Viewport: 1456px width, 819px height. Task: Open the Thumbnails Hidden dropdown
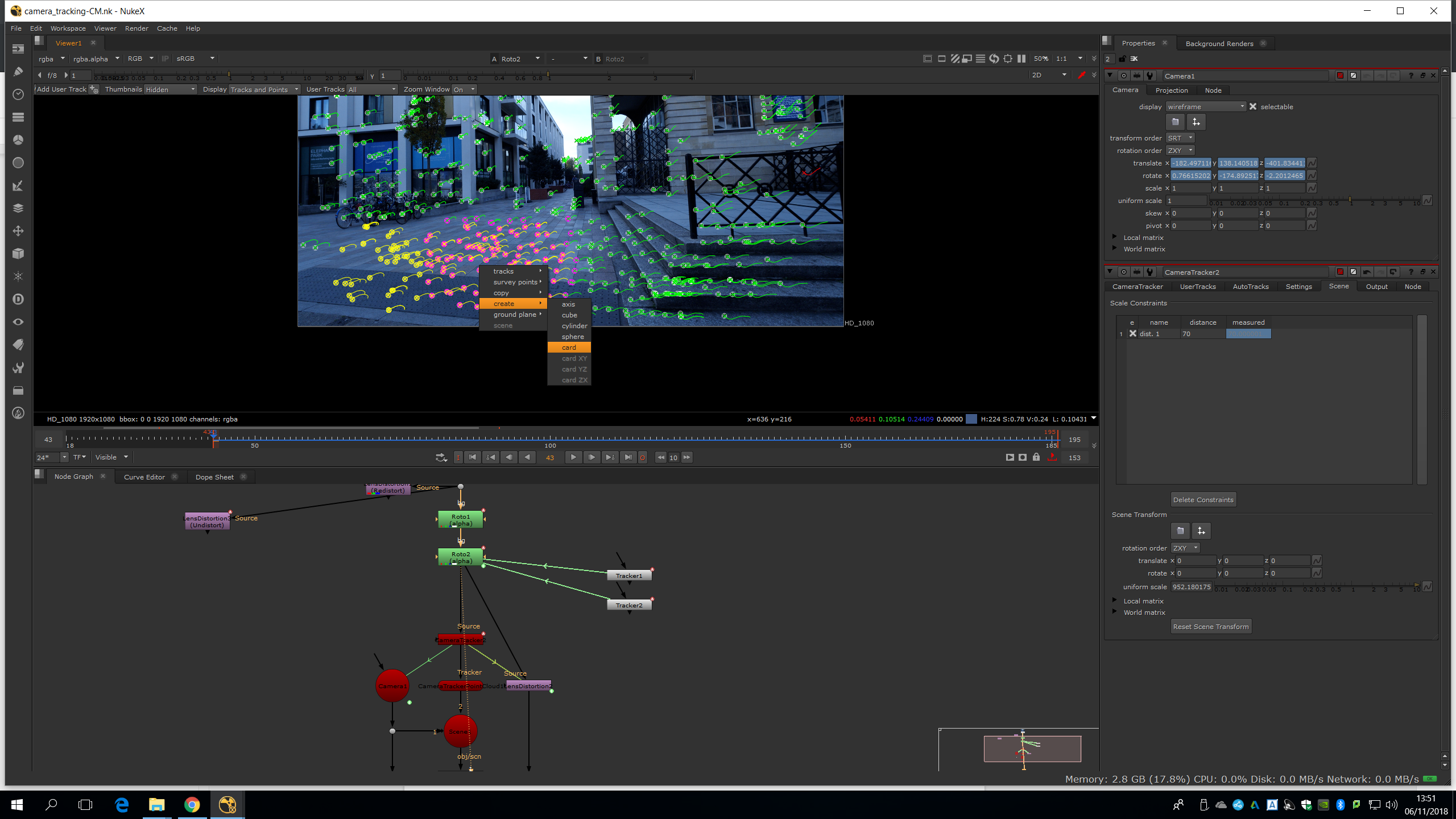170,90
